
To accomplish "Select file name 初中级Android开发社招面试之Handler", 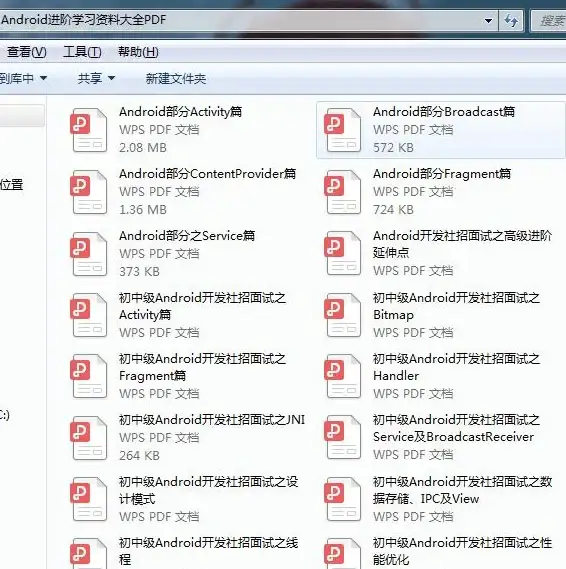I will click(x=456, y=367).
